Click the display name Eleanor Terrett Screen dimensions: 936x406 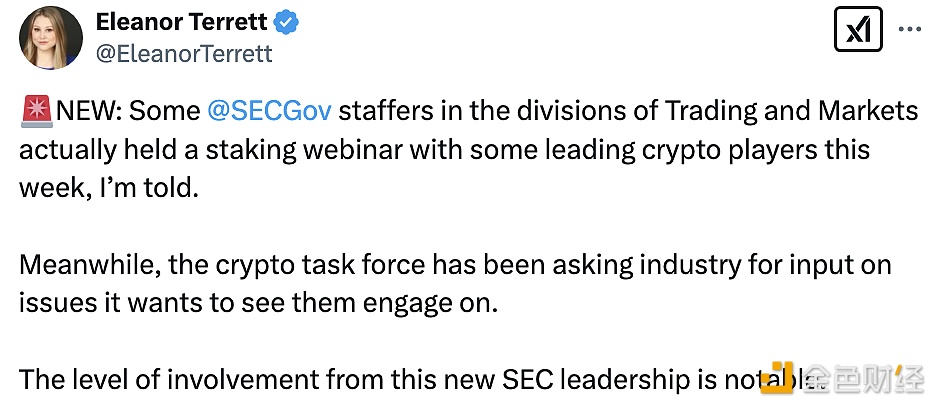(179, 22)
